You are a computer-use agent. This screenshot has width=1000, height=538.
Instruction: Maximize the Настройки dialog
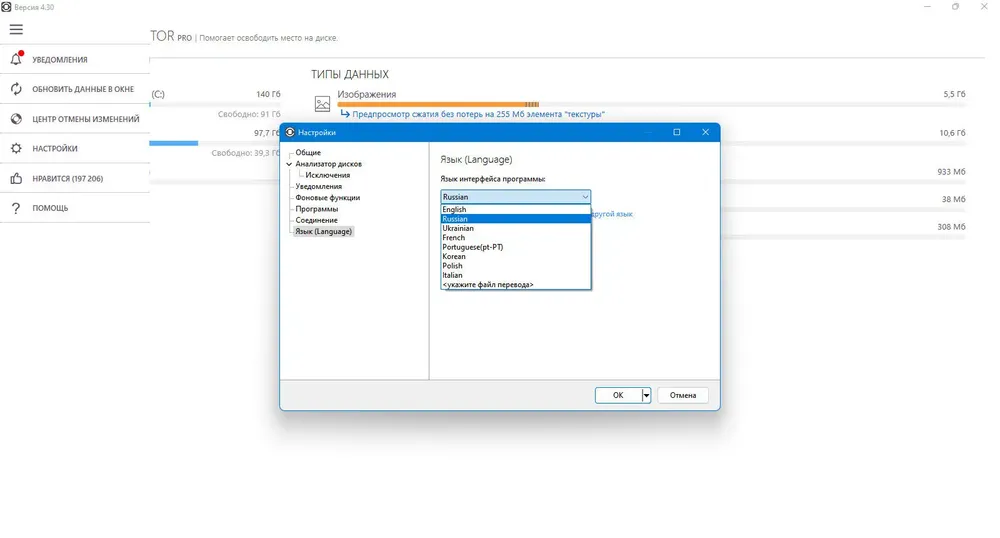tap(677, 132)
